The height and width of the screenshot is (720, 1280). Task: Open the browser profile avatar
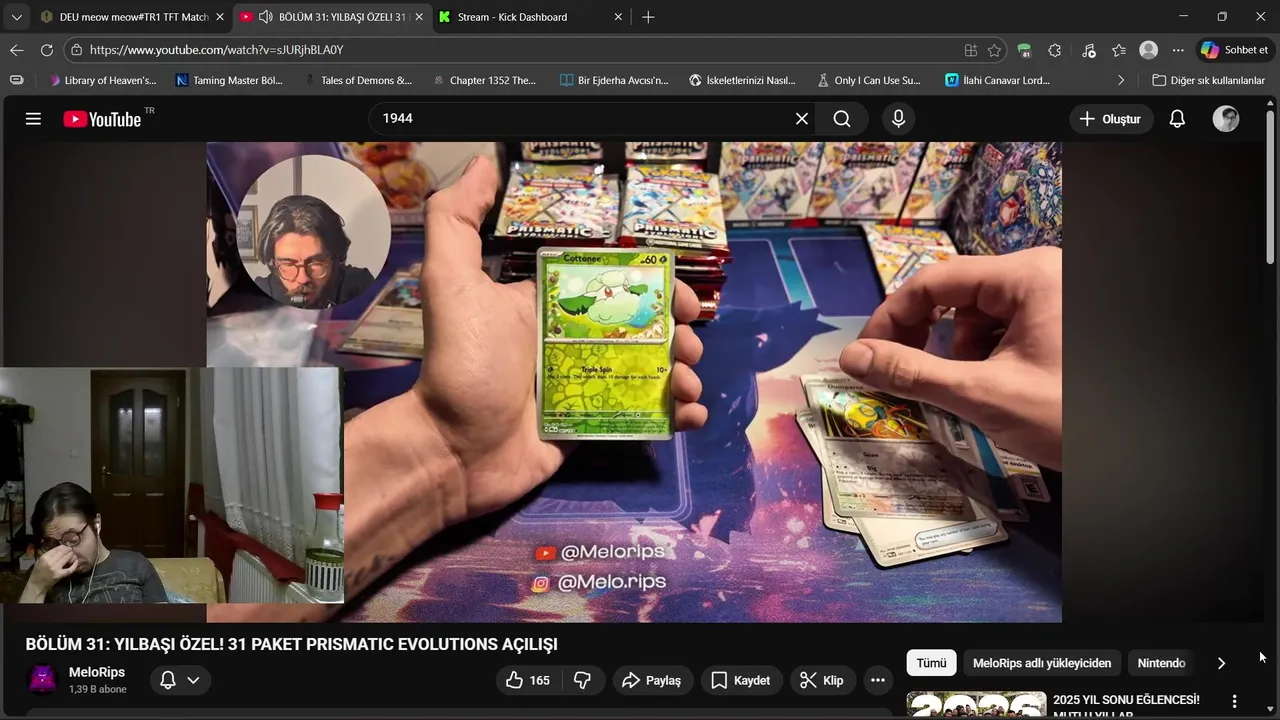coord(1149,50)
